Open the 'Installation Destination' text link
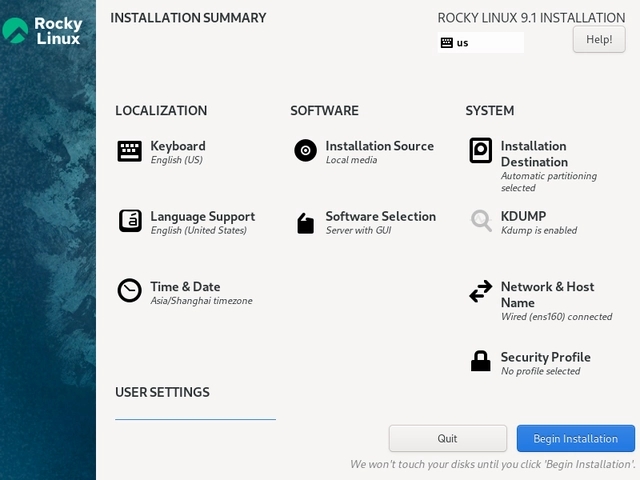This screenshot has width=640, height=480. click(x=534, y=154)
